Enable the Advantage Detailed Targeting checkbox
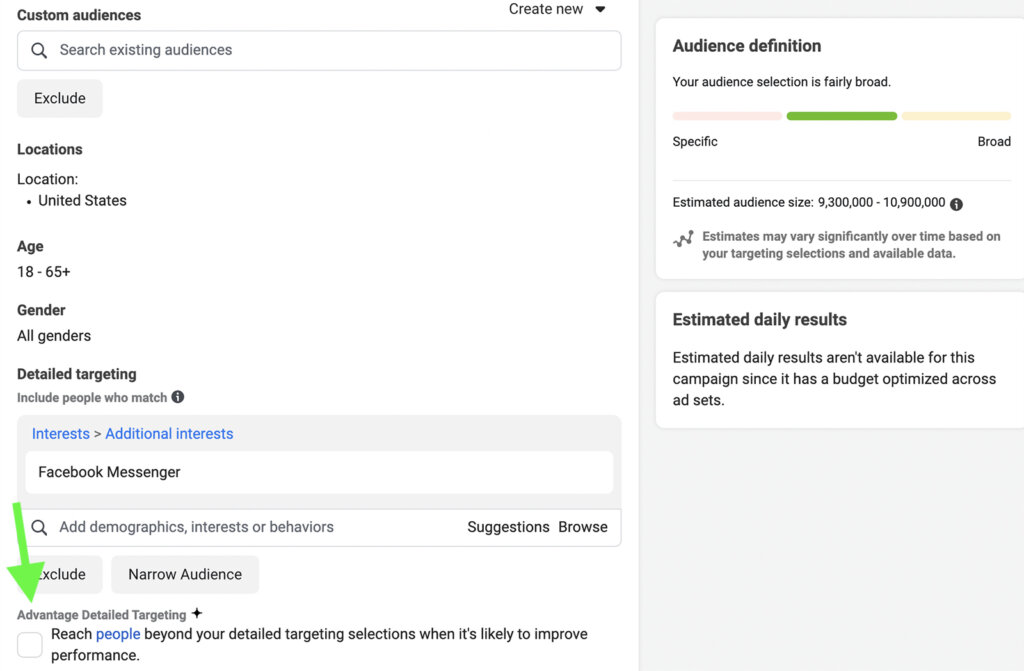The height and width of the screenshot is (671, 1024). [29, 644]
